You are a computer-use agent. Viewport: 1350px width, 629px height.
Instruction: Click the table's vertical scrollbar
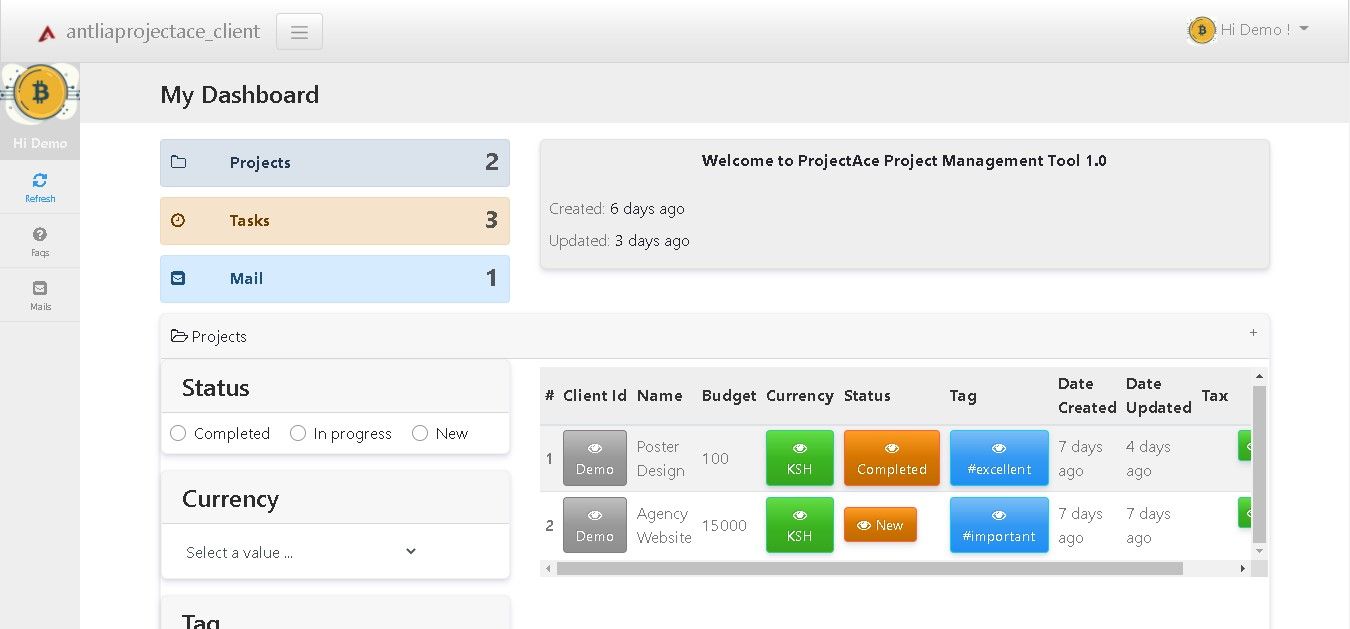tap(1259, 464)
